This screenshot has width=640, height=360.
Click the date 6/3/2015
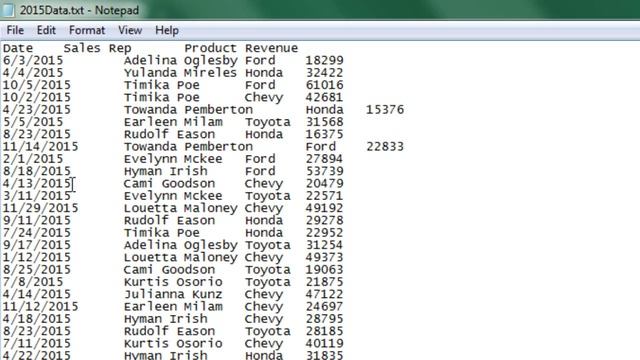click(x=33, y=60)
